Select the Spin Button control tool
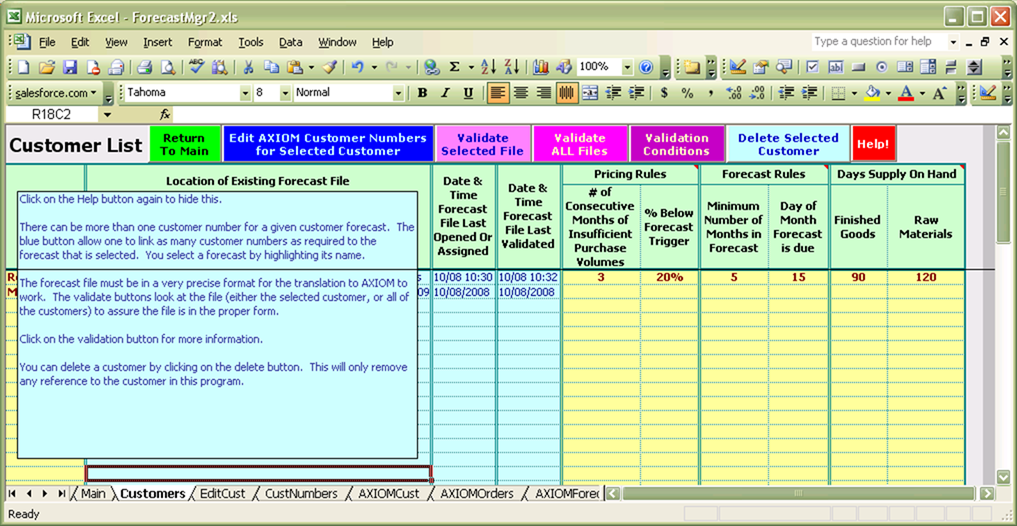This screenshot has height=526, width=1017. coord(974,67)
